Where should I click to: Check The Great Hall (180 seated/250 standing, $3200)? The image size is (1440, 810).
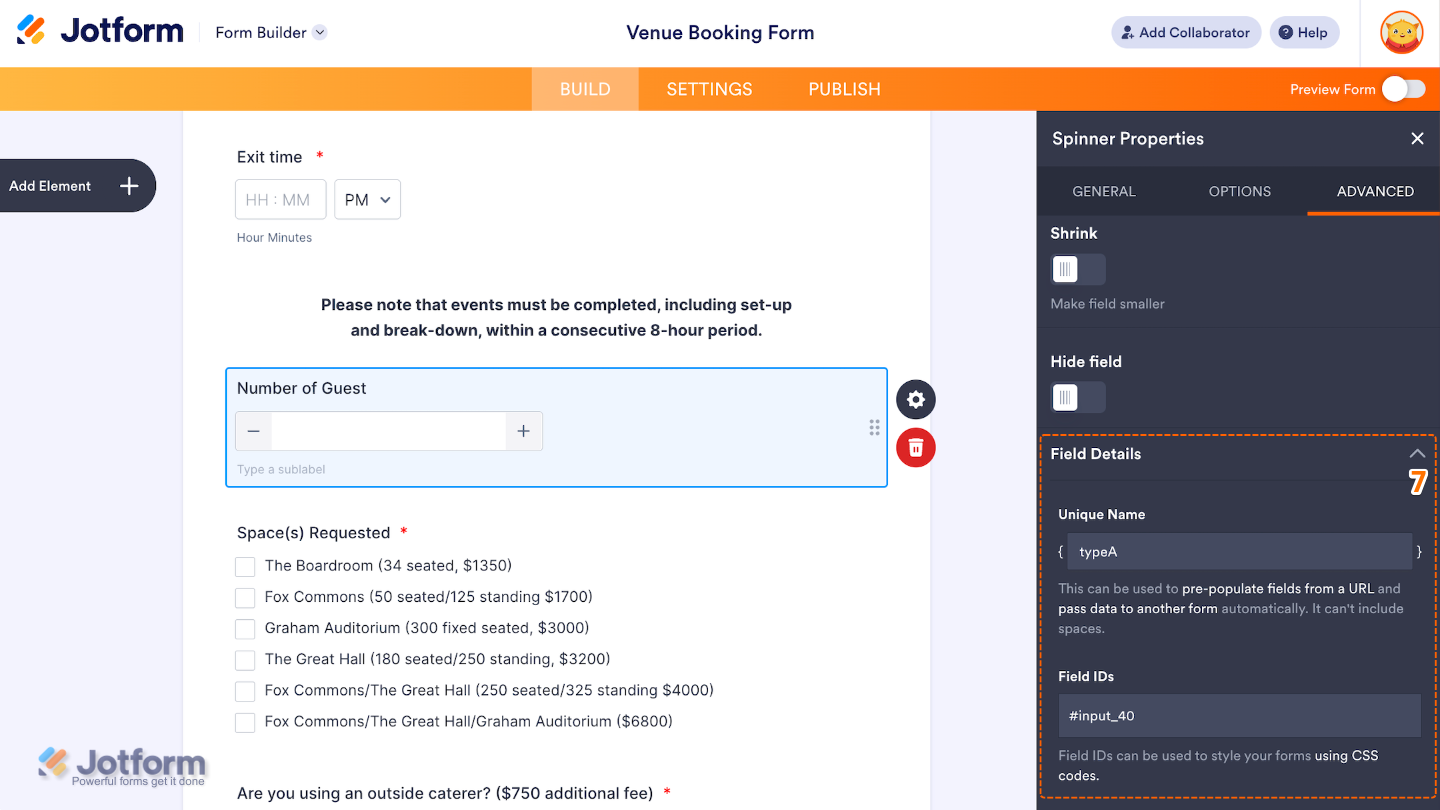point(245,660)
